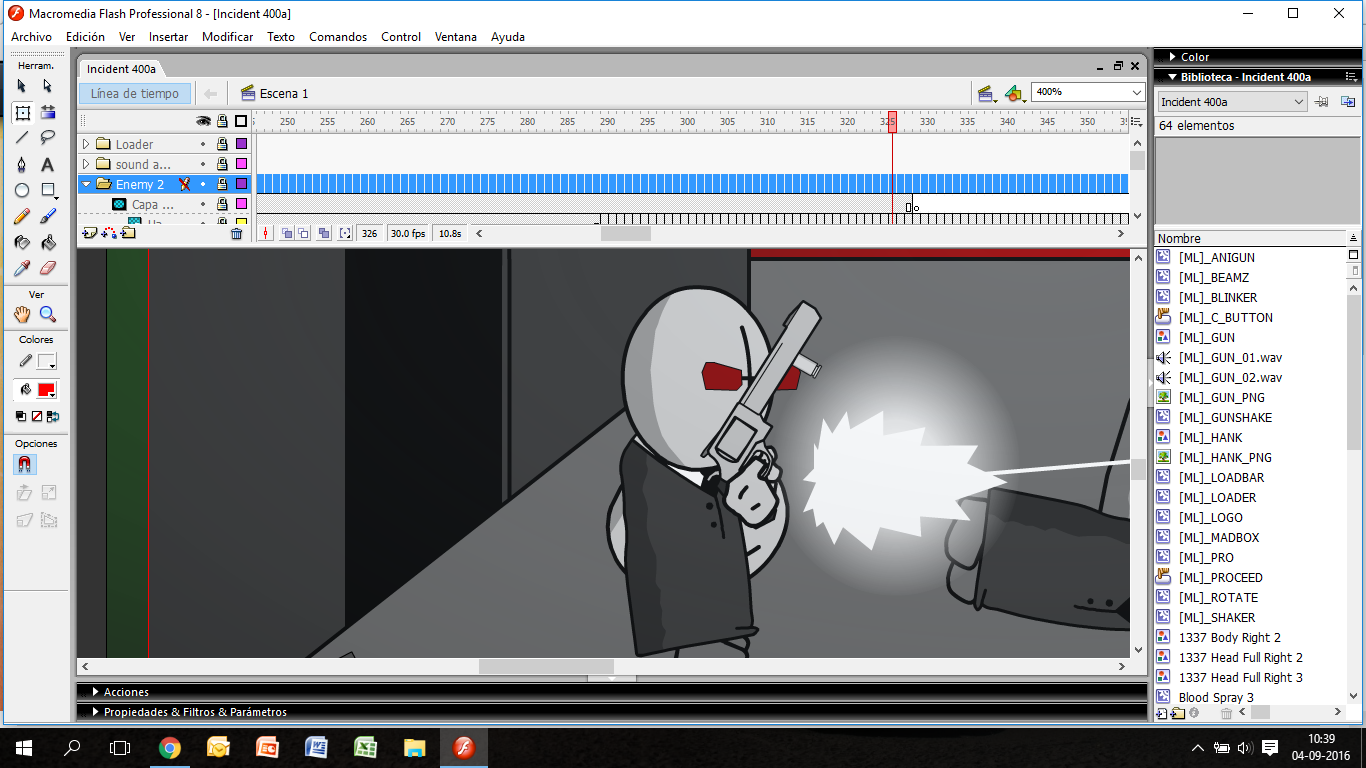
Task: Select the Eraser tool
Action: click(x=47, y=269)
